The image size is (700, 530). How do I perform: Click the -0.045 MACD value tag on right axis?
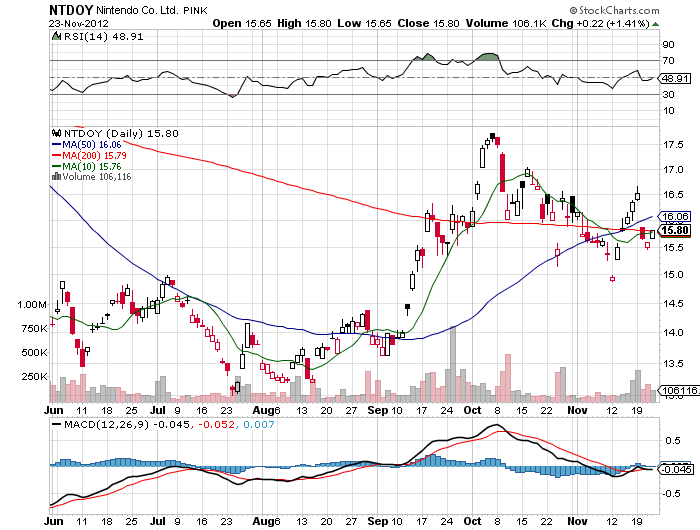[676, 469]
